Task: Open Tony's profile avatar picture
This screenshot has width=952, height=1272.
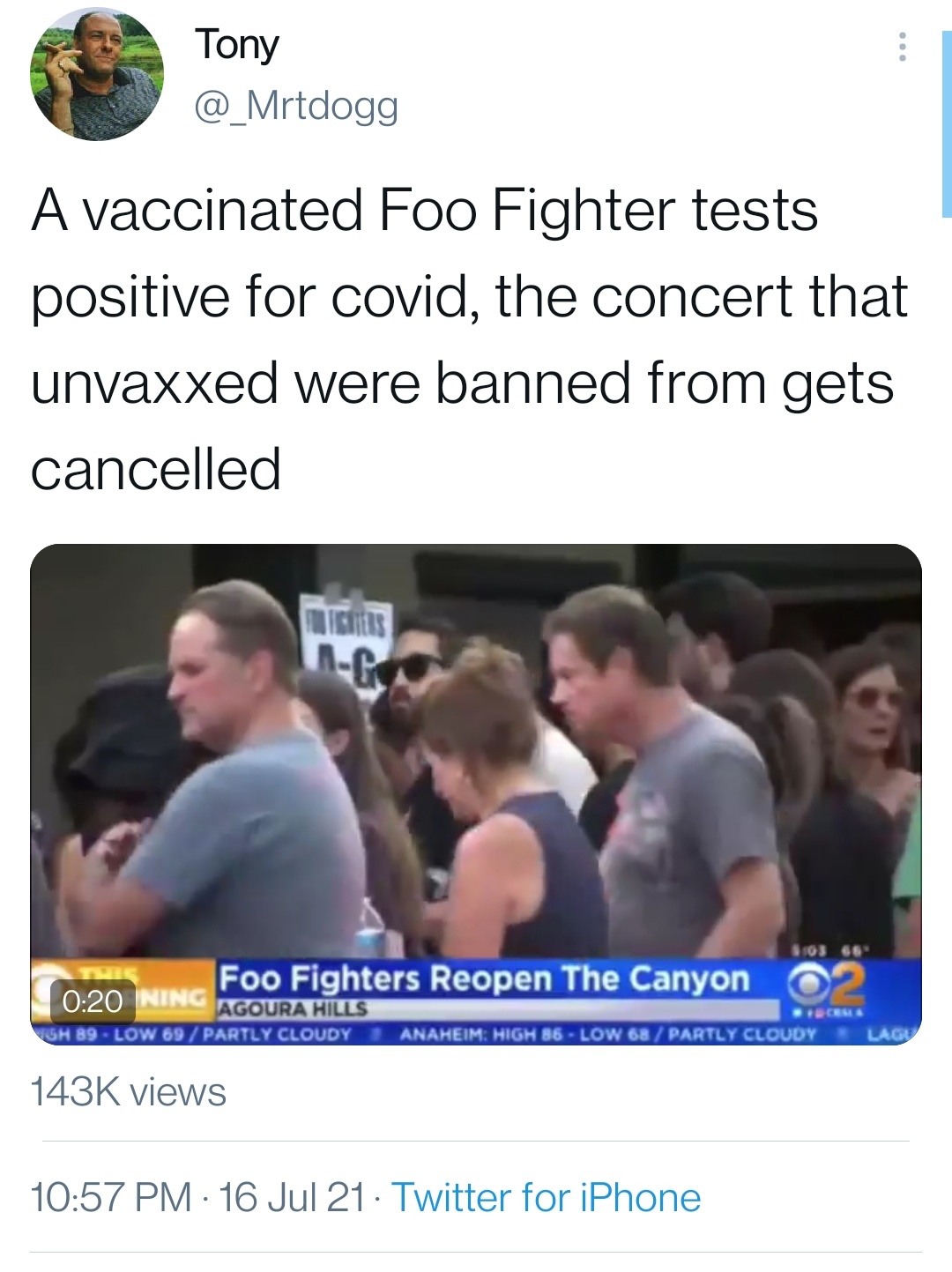Action: [x=97, y=75]
